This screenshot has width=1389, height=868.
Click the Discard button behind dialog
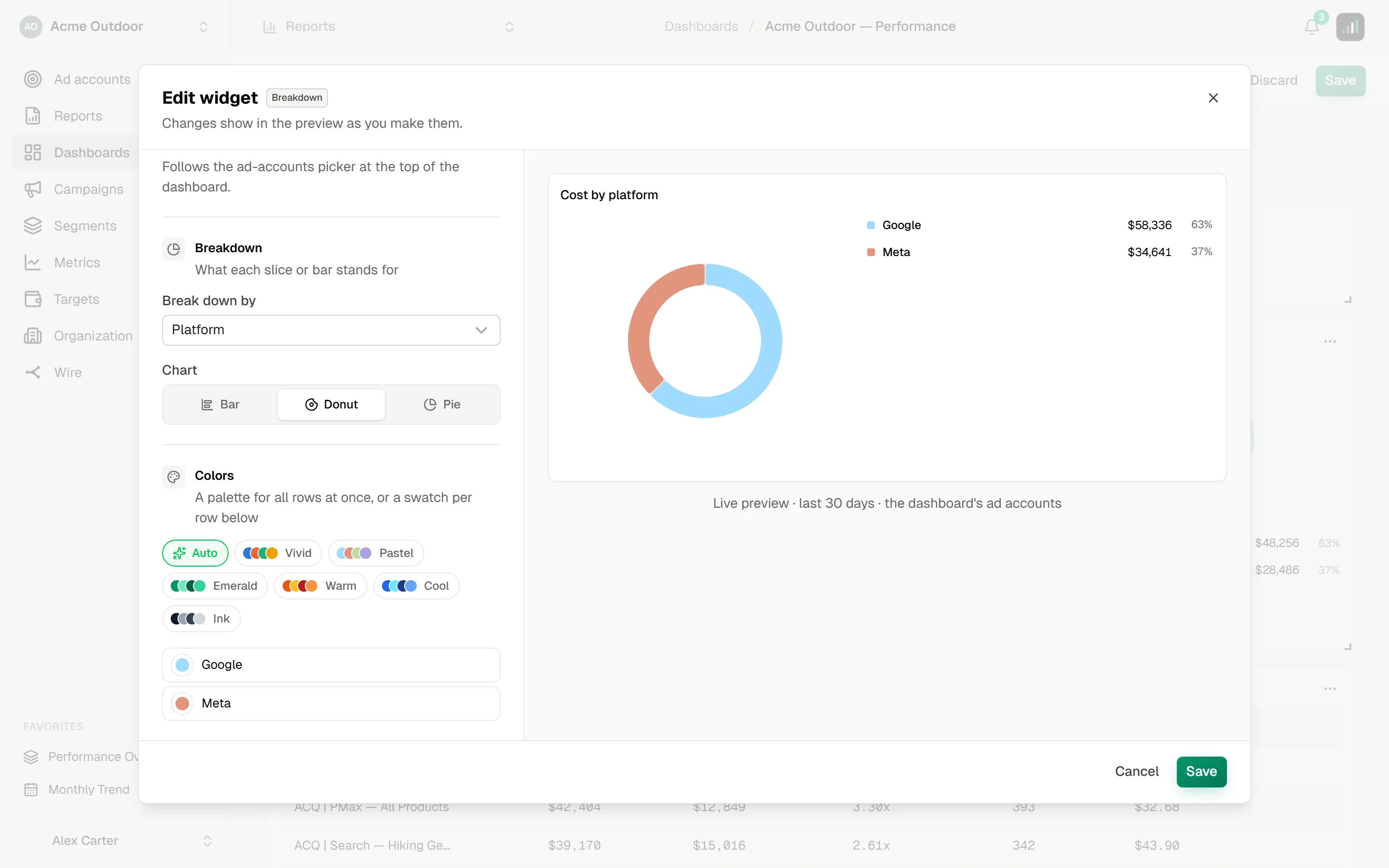(x=1274, y=81)
